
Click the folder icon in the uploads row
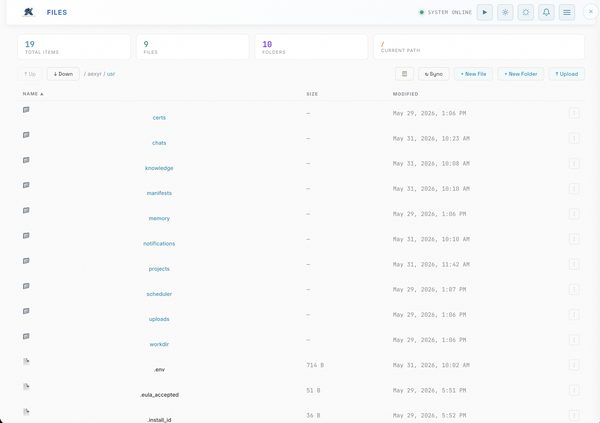[x=26, y=311]
